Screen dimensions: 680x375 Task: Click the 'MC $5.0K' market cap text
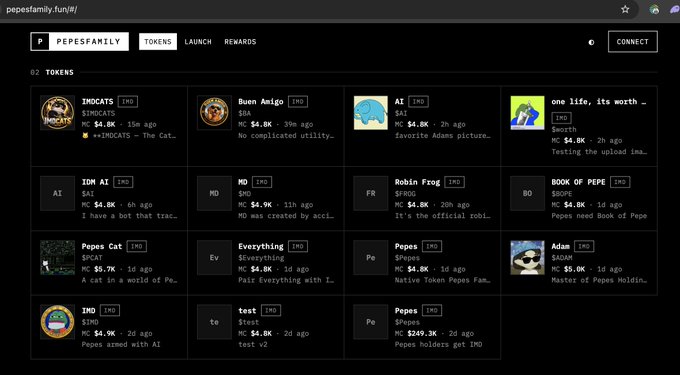pos(568,269)
